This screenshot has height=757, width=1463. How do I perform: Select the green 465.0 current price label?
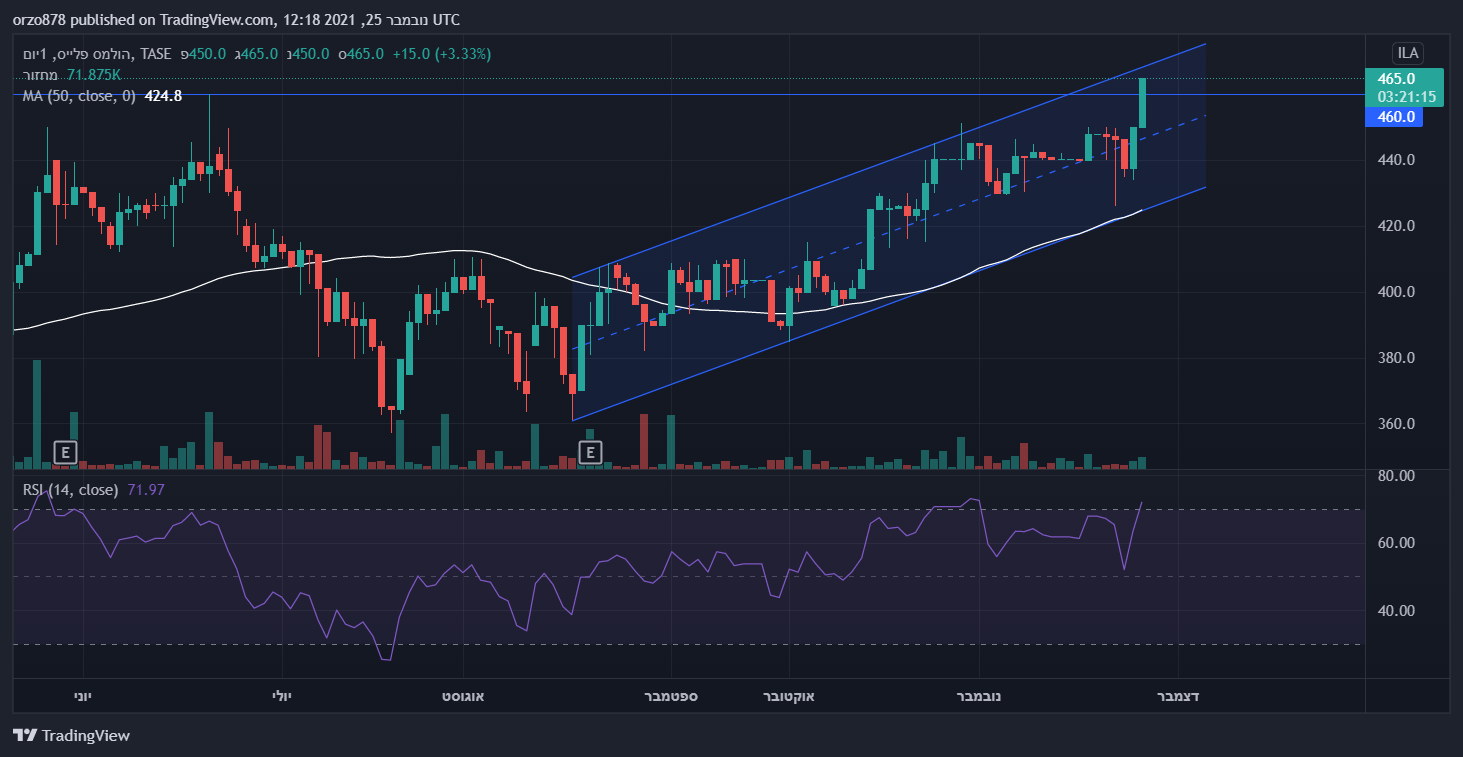point(1396,78)
